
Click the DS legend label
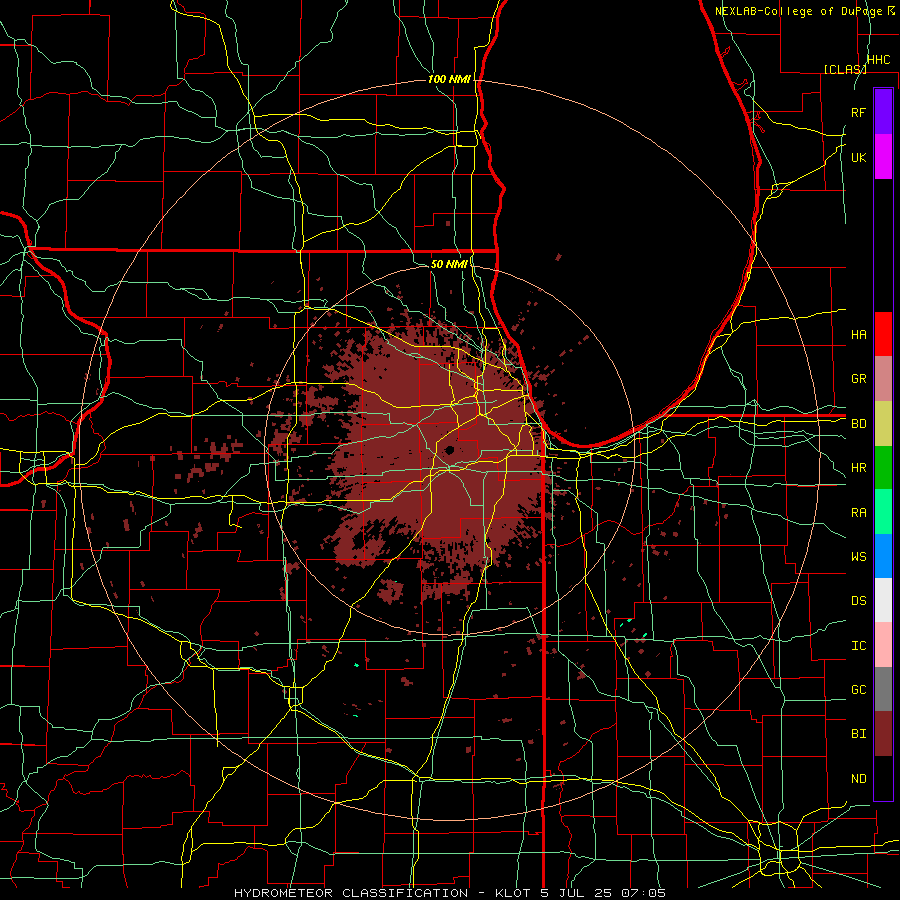(x=858, y=601)
